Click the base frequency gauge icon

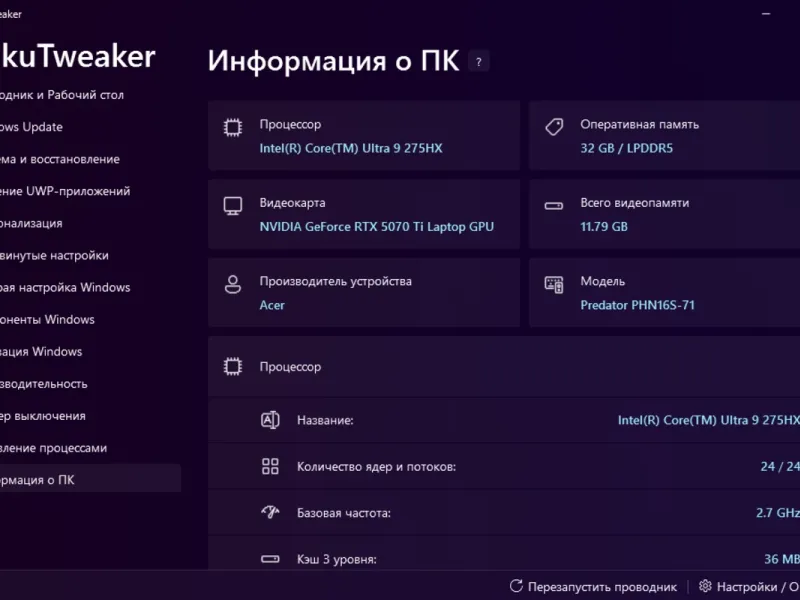click(x=270, y=512)
